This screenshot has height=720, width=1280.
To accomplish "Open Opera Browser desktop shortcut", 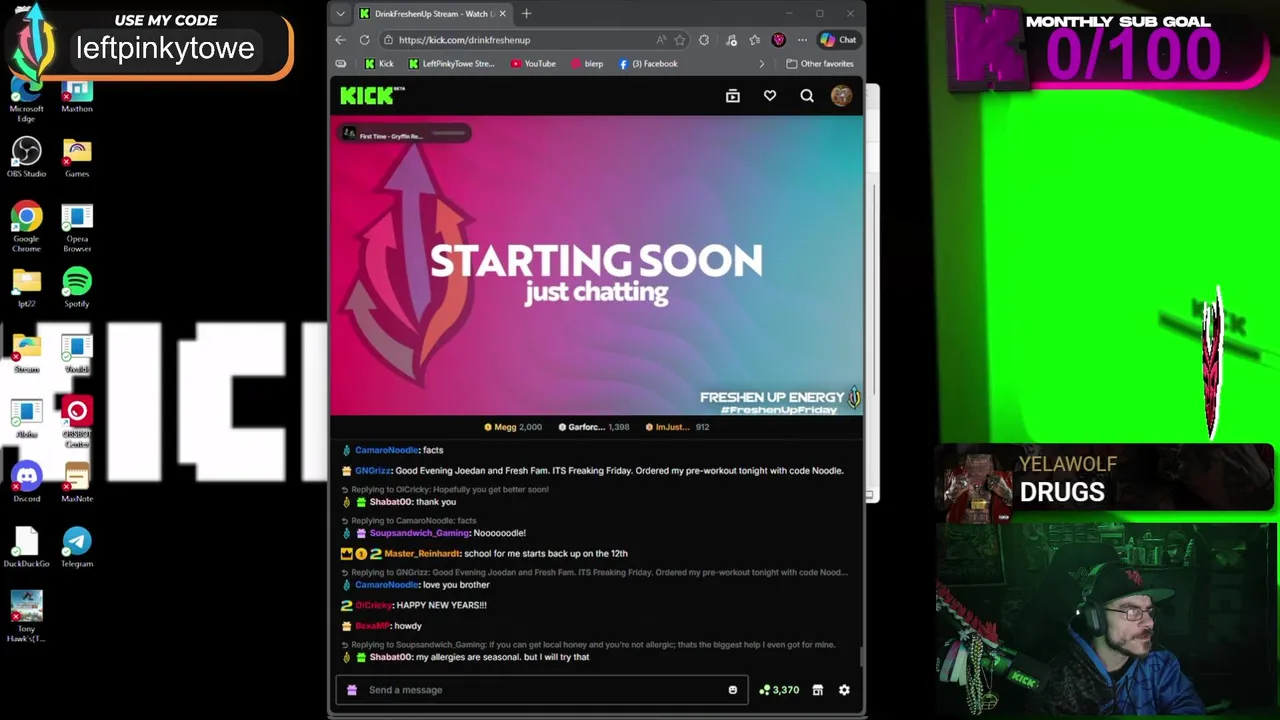I will tap(77, 227).
